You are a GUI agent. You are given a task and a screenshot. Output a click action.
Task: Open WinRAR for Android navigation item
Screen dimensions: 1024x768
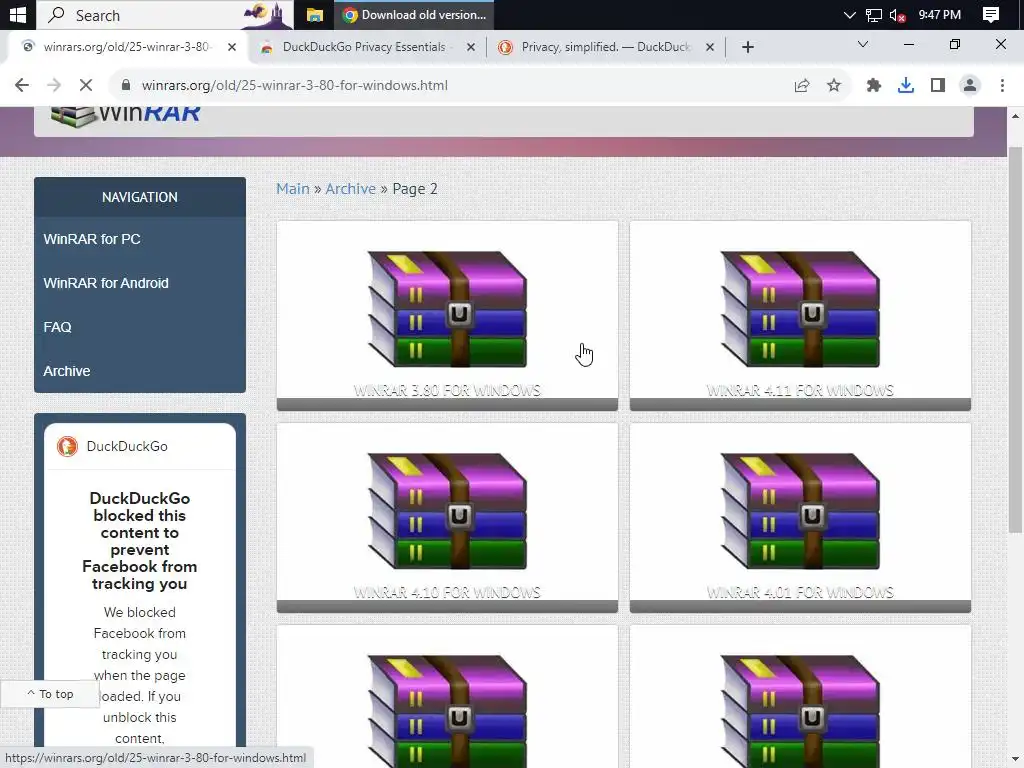pos(106,283)
